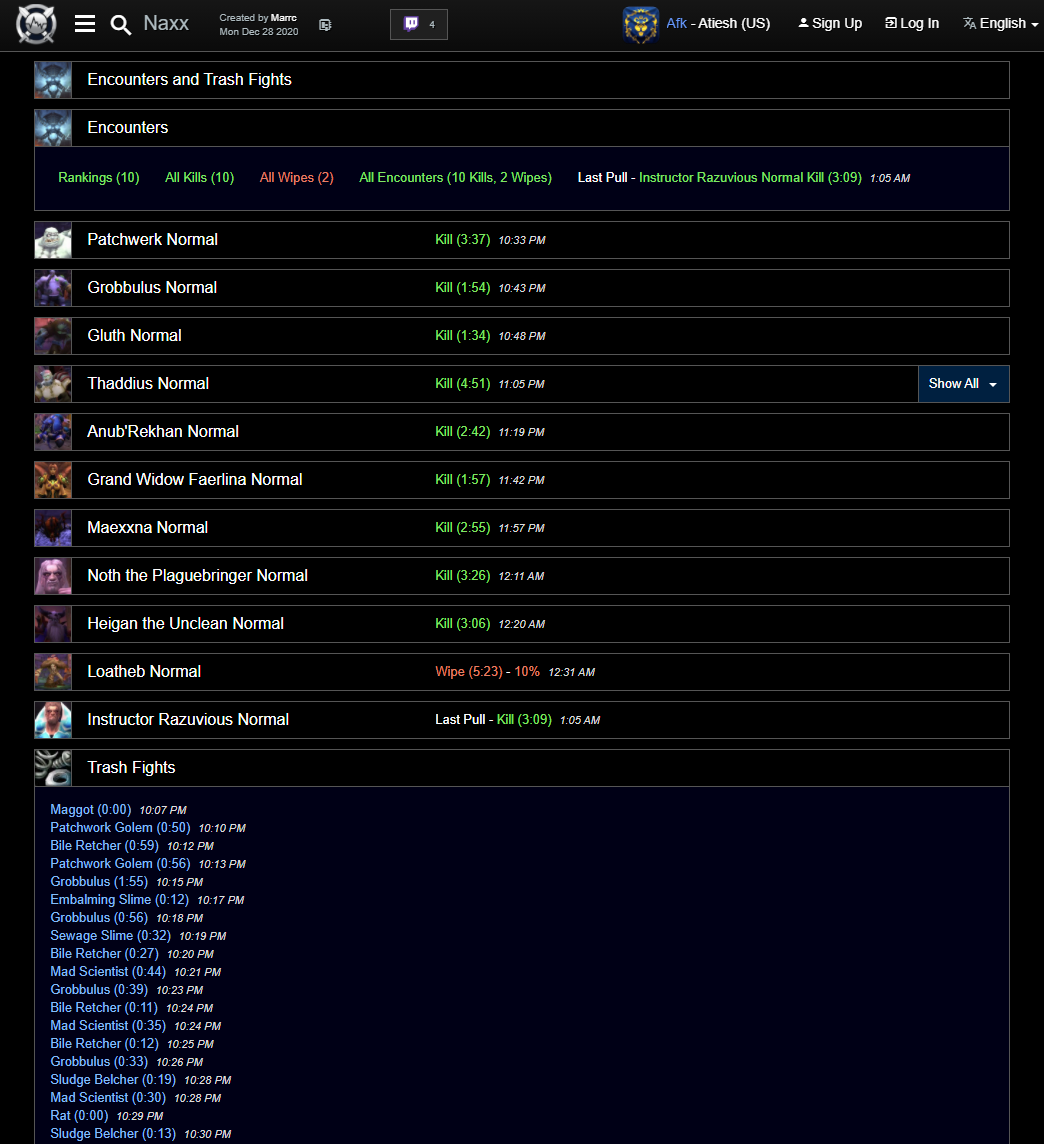The width and height of the screenshot is (1044, 1144).
Task: Click the Encounters and Trash Fights icon
Action: point(53,80)
